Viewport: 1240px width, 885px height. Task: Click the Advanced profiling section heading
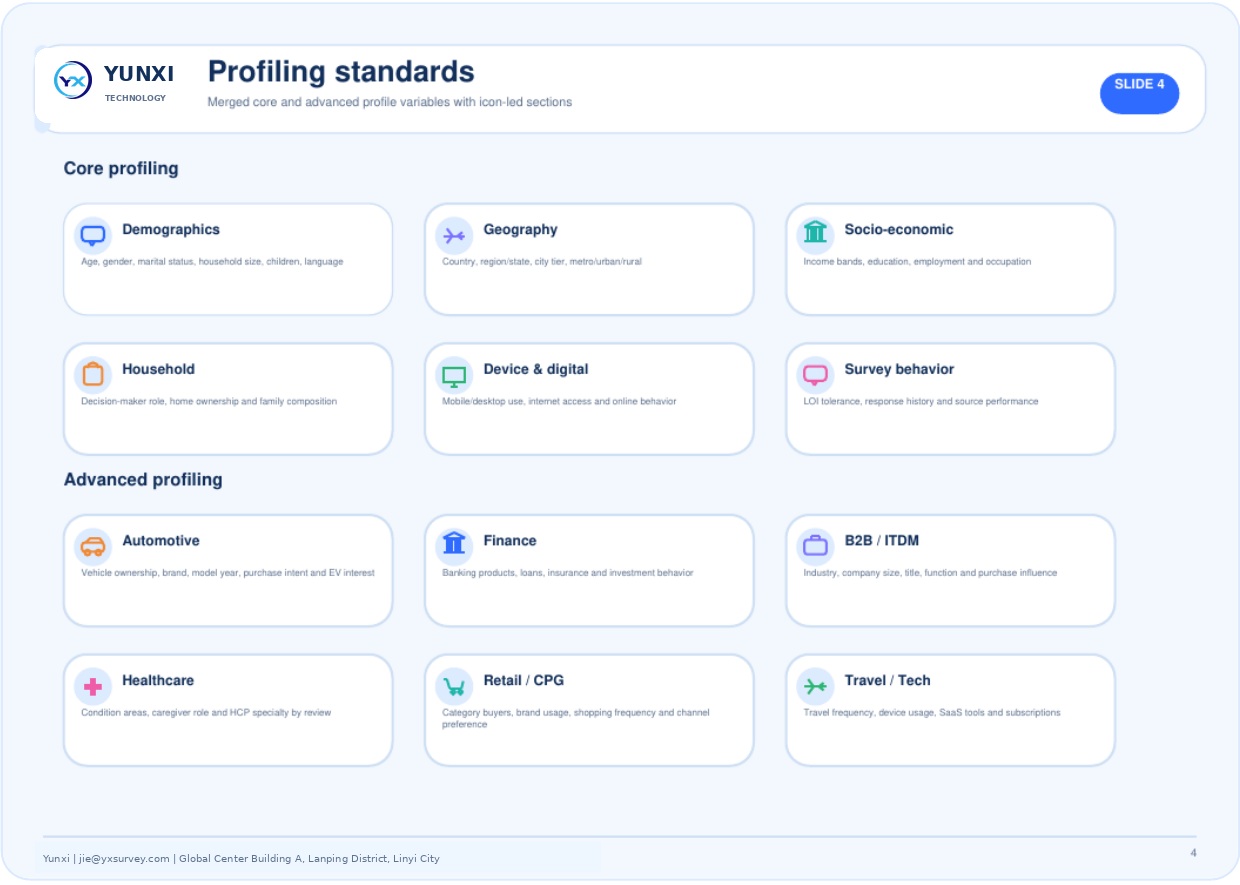(x=143, y=479)
